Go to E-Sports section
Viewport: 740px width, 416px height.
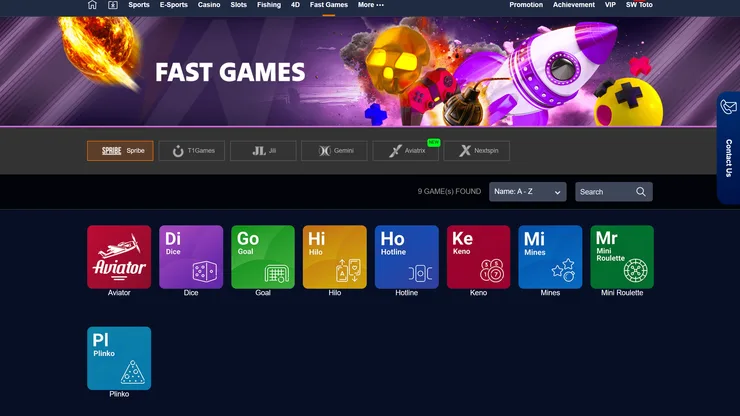174,5
